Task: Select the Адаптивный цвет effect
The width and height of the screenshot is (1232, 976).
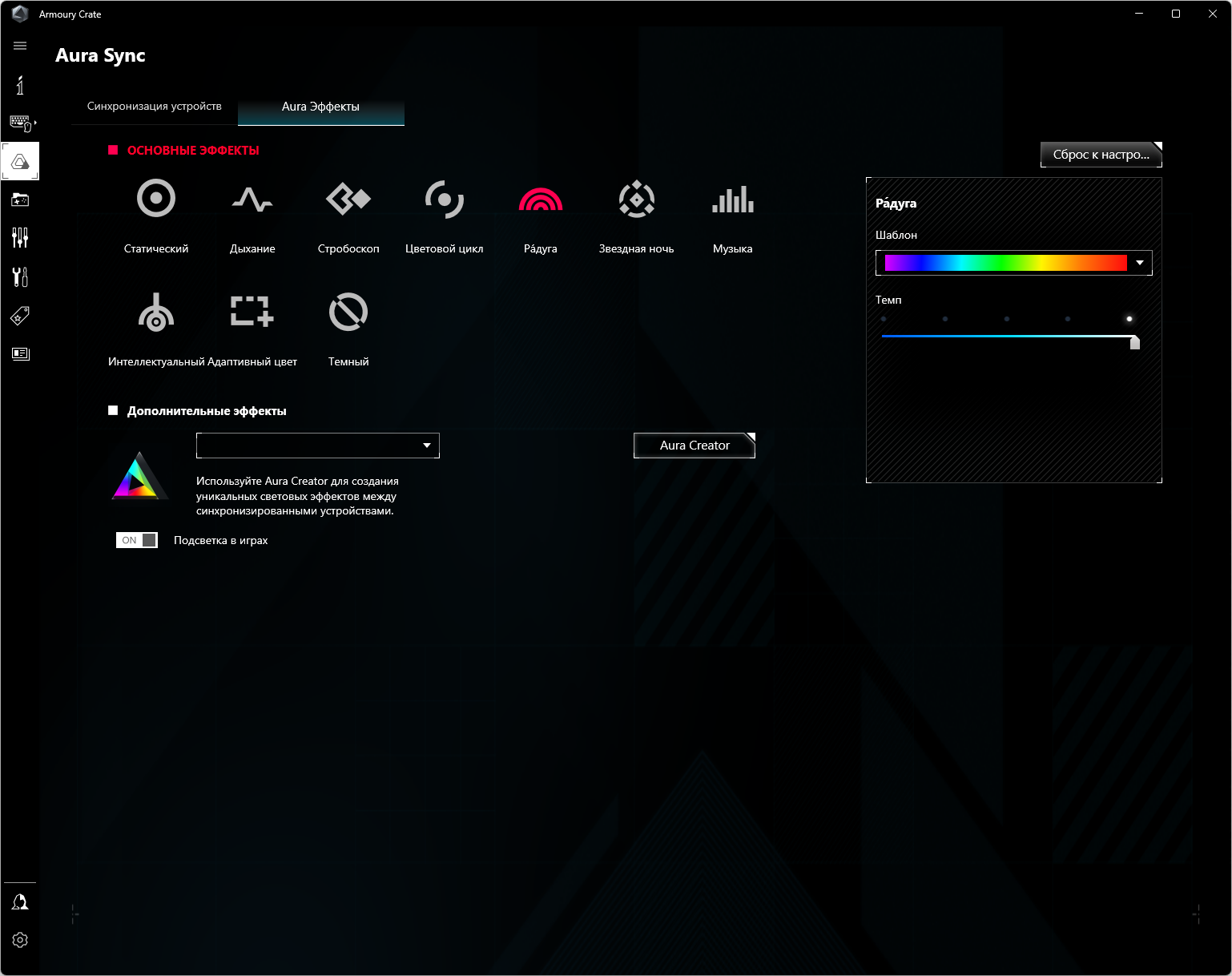Action: 252,313
